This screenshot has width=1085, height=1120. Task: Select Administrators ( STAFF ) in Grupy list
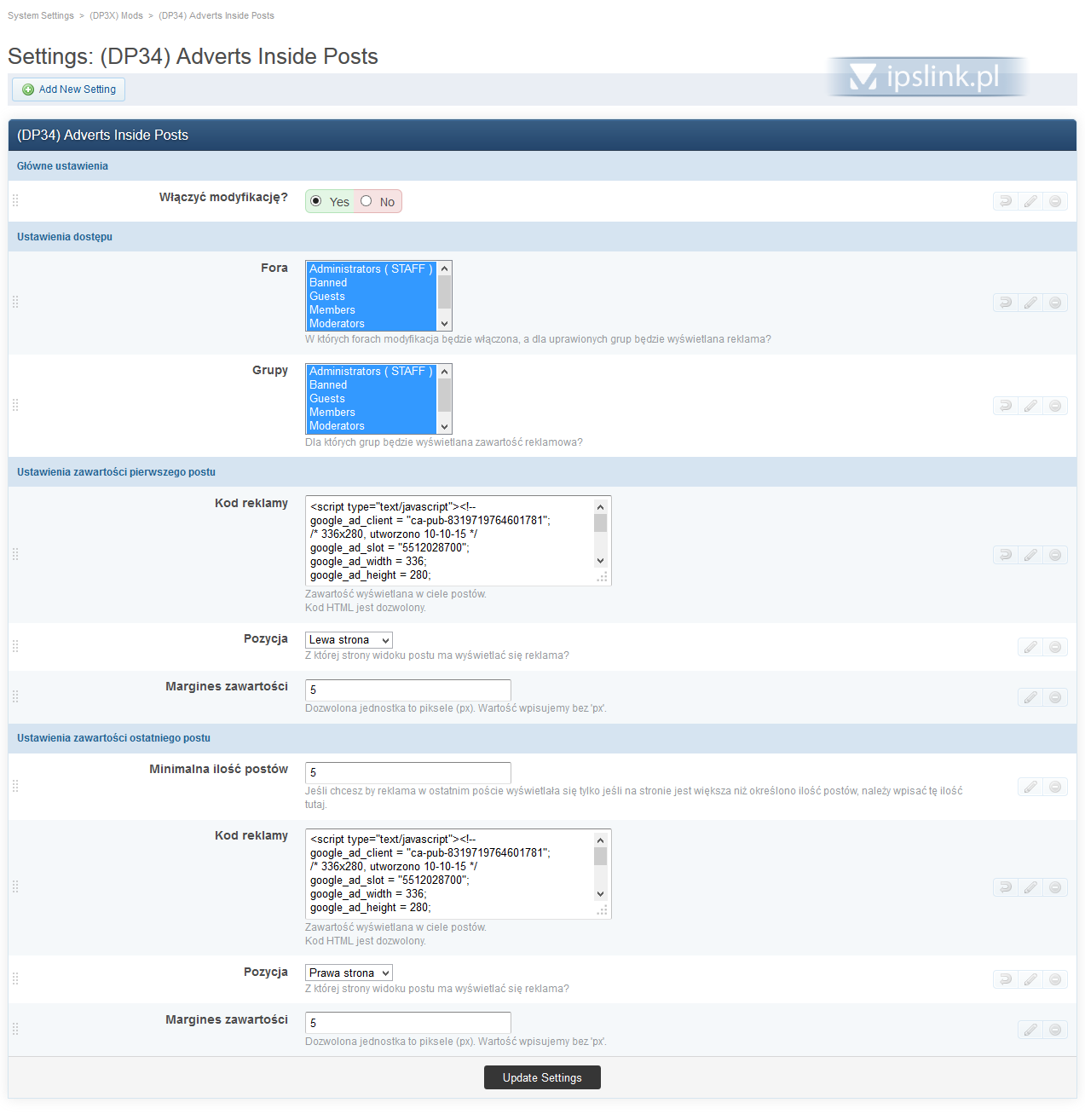(x=372, y=371)
